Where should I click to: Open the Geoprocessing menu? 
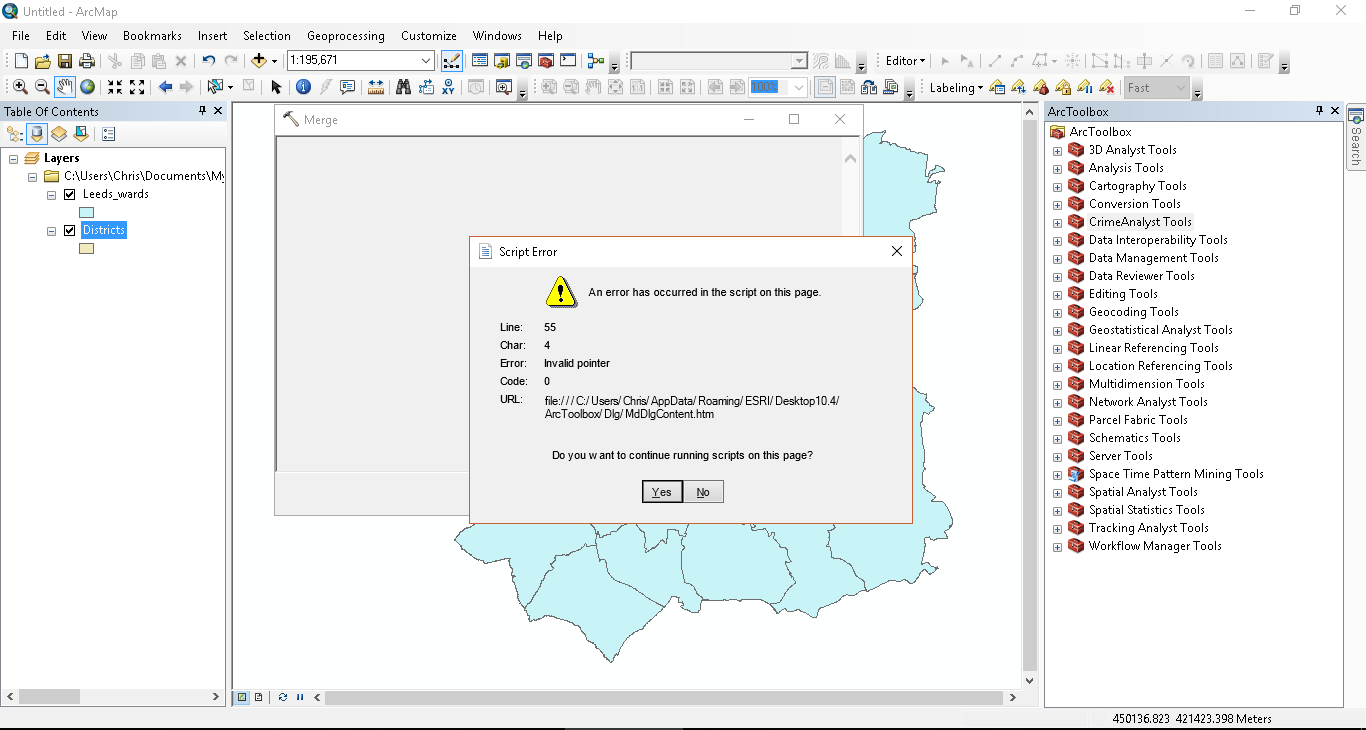point(346,36)
